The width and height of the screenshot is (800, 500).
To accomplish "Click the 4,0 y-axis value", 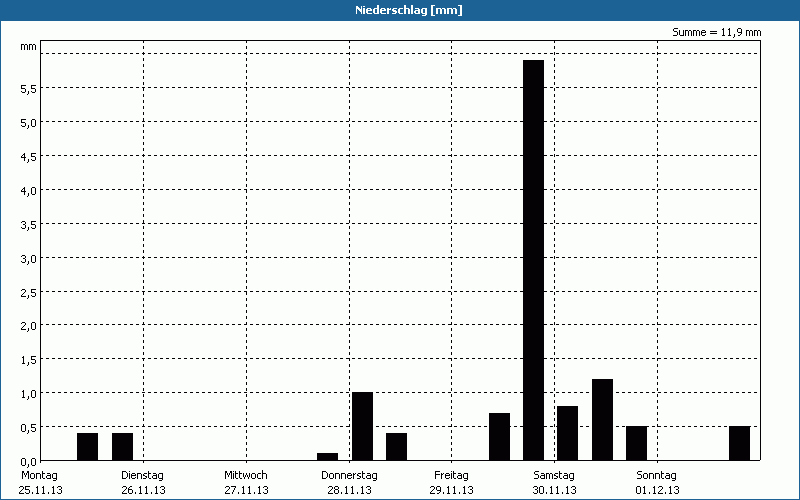I will tap(28, 191).
